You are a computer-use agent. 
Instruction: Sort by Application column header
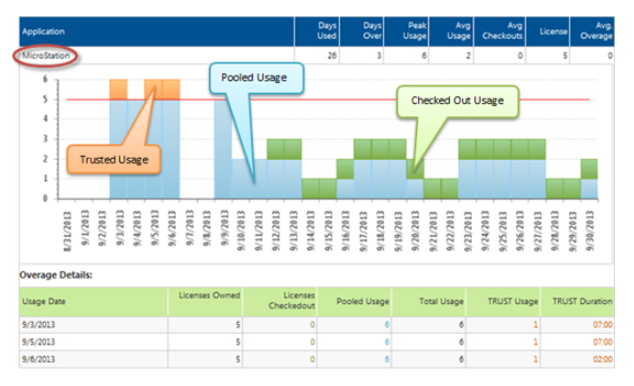click(43, 32)
